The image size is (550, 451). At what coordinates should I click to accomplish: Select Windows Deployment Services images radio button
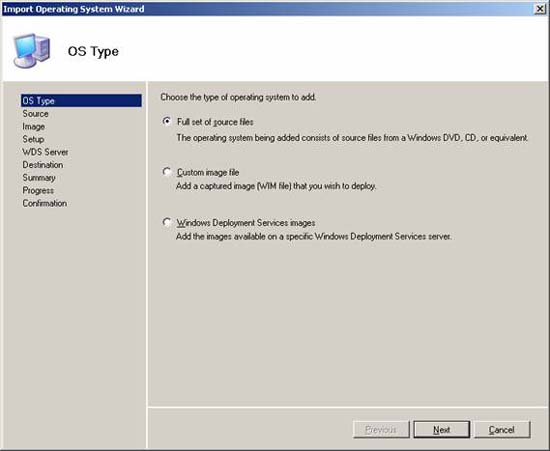point(167,222)
